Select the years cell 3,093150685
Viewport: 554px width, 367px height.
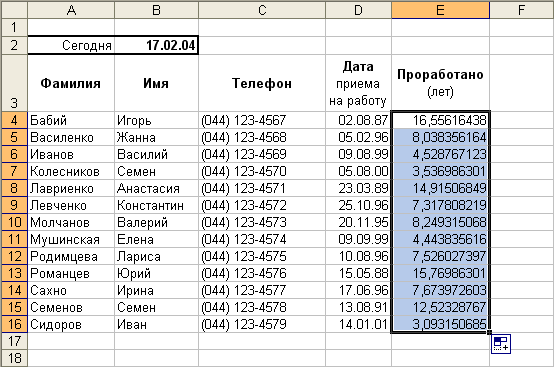tap(440, 324)
